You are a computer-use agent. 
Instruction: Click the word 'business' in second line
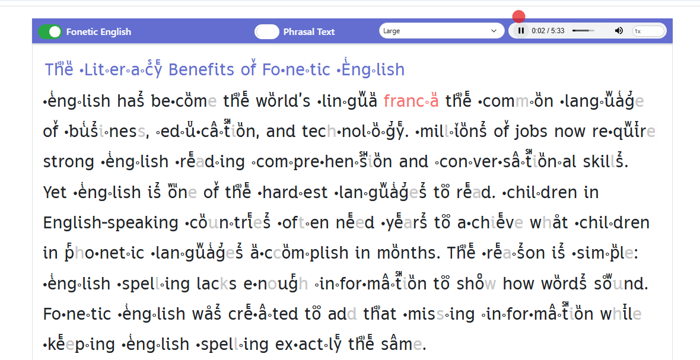(x=106, y=131)
